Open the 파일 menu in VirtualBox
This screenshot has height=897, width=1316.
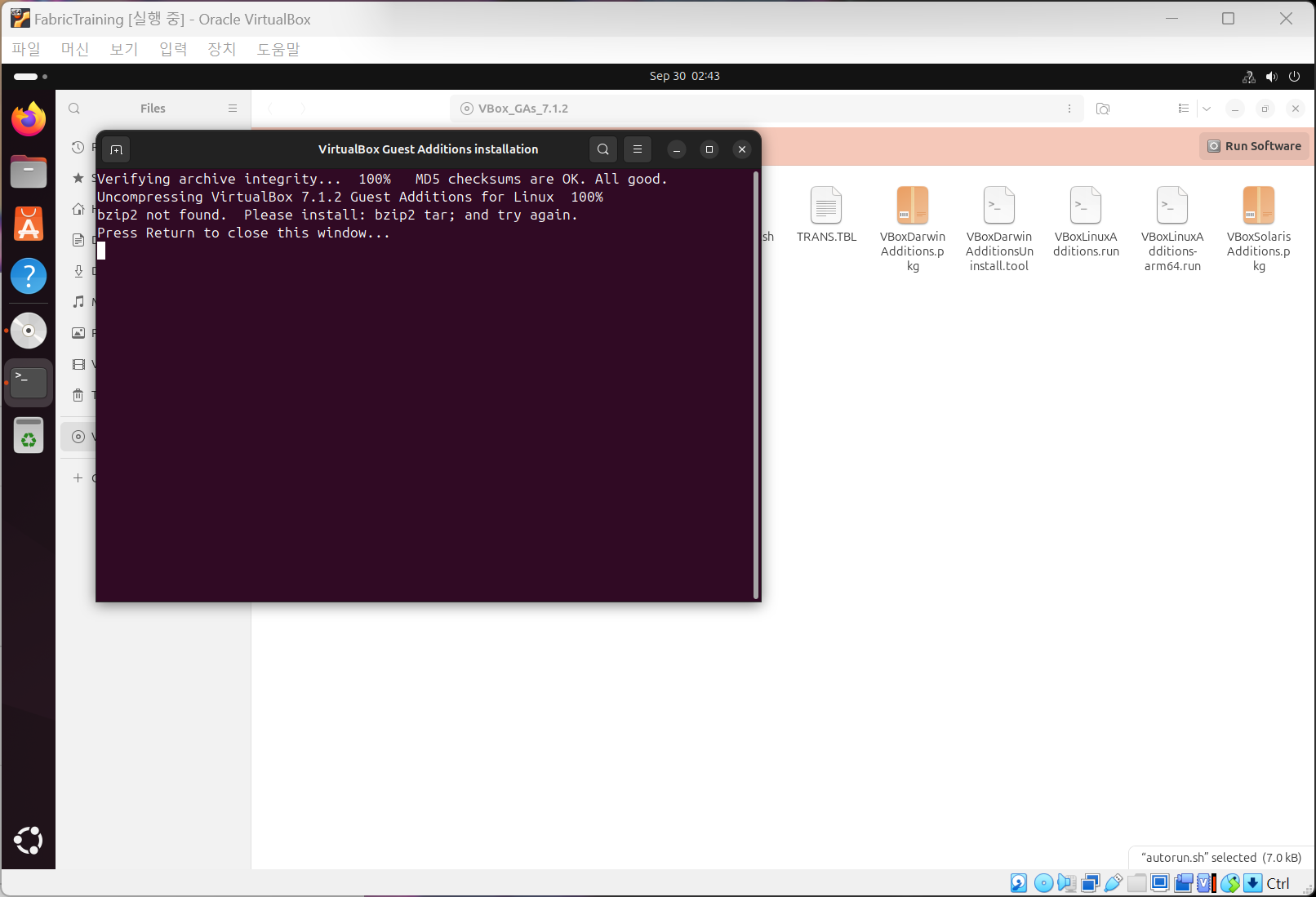coord(26,49)
